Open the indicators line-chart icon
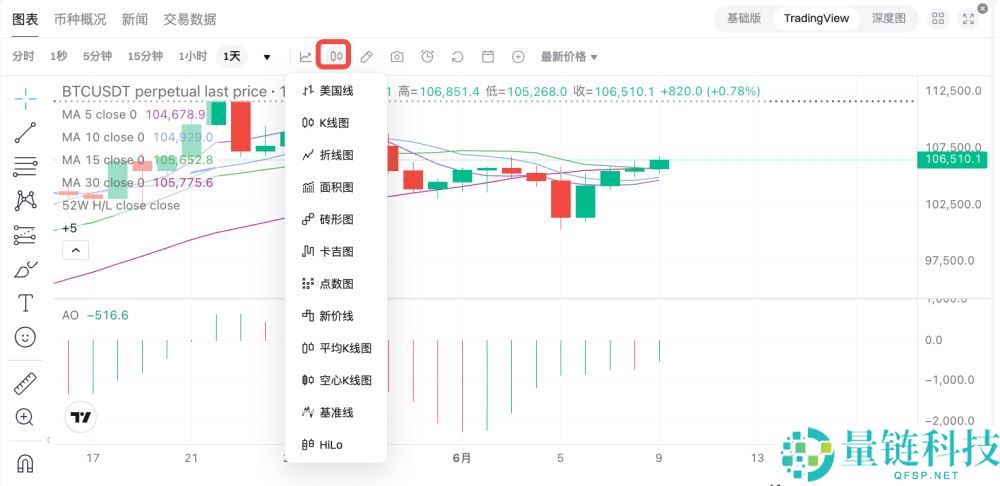The image size is (1000, 486). (306, 57)
